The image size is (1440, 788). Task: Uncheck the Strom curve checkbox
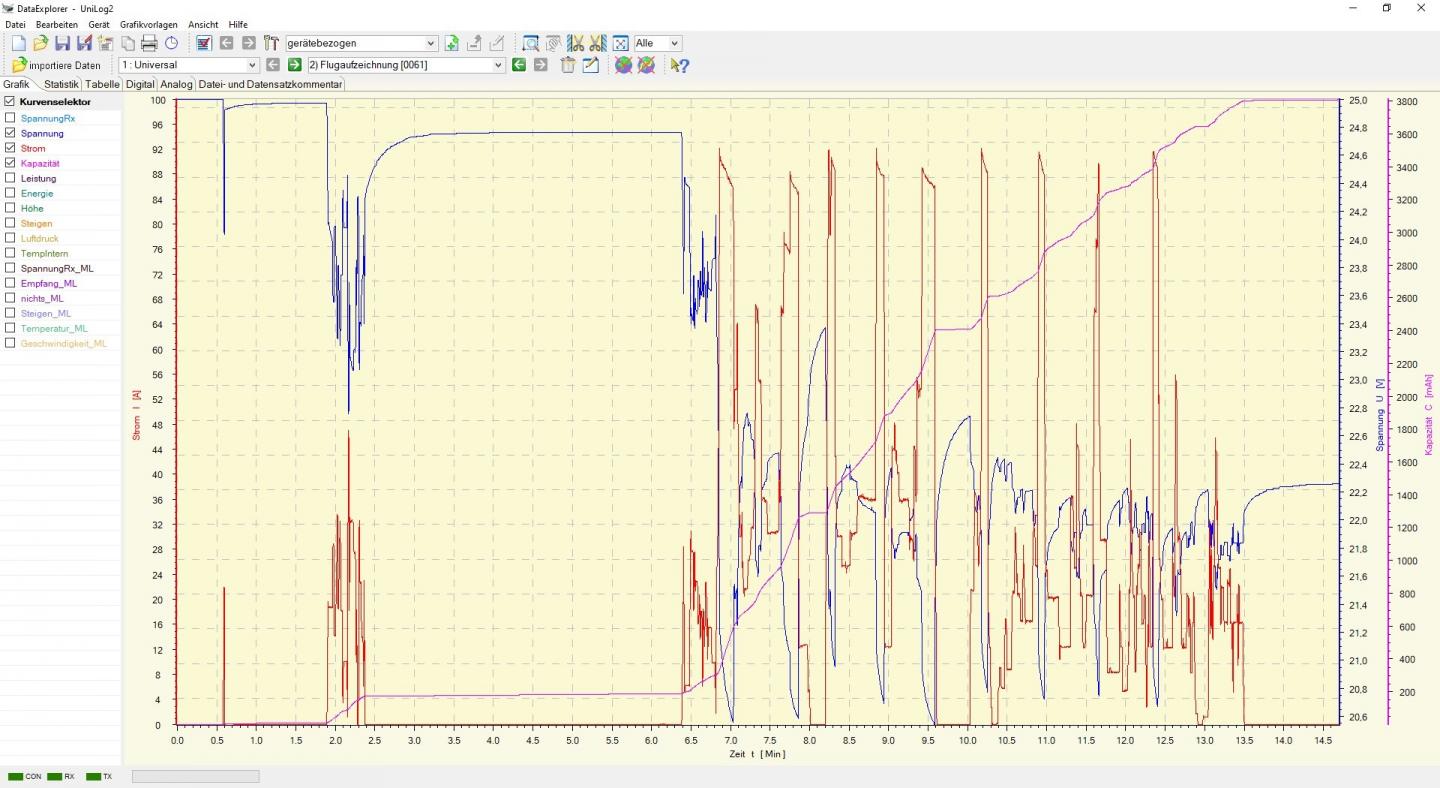pyautogui.click(x=10, y=148)
